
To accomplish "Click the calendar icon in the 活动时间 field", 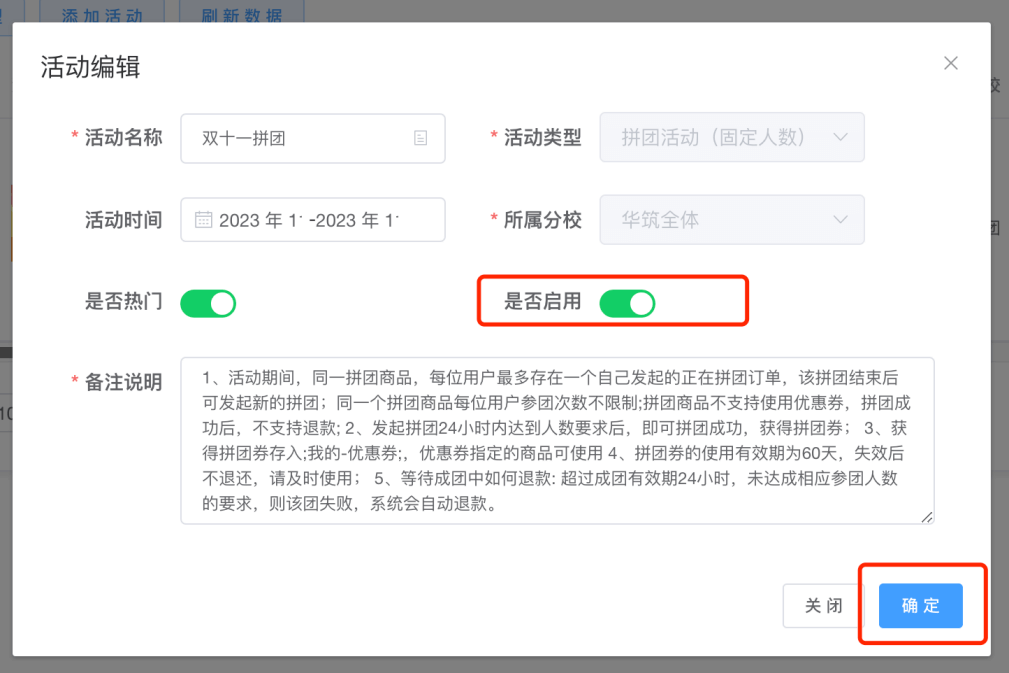I will tap(203, 220).
